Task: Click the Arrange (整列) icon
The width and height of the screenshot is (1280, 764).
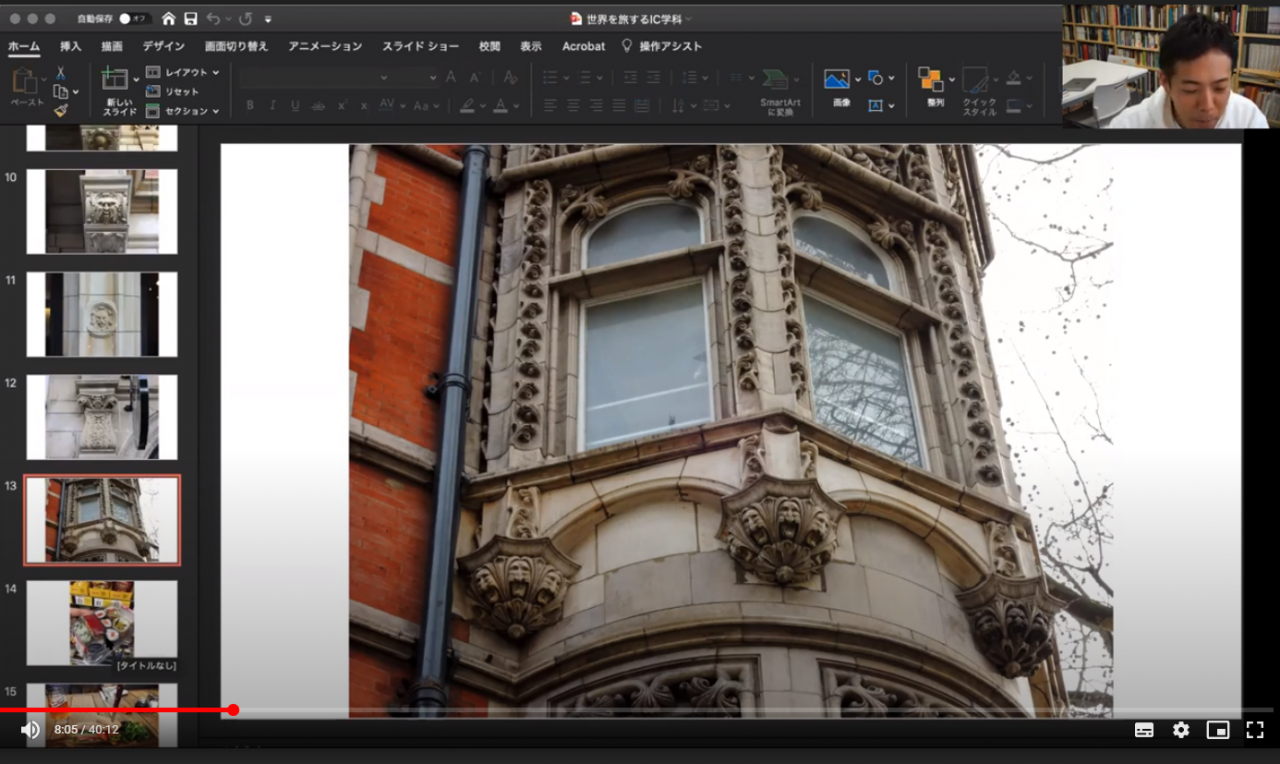Action: (x=930, y=80)
